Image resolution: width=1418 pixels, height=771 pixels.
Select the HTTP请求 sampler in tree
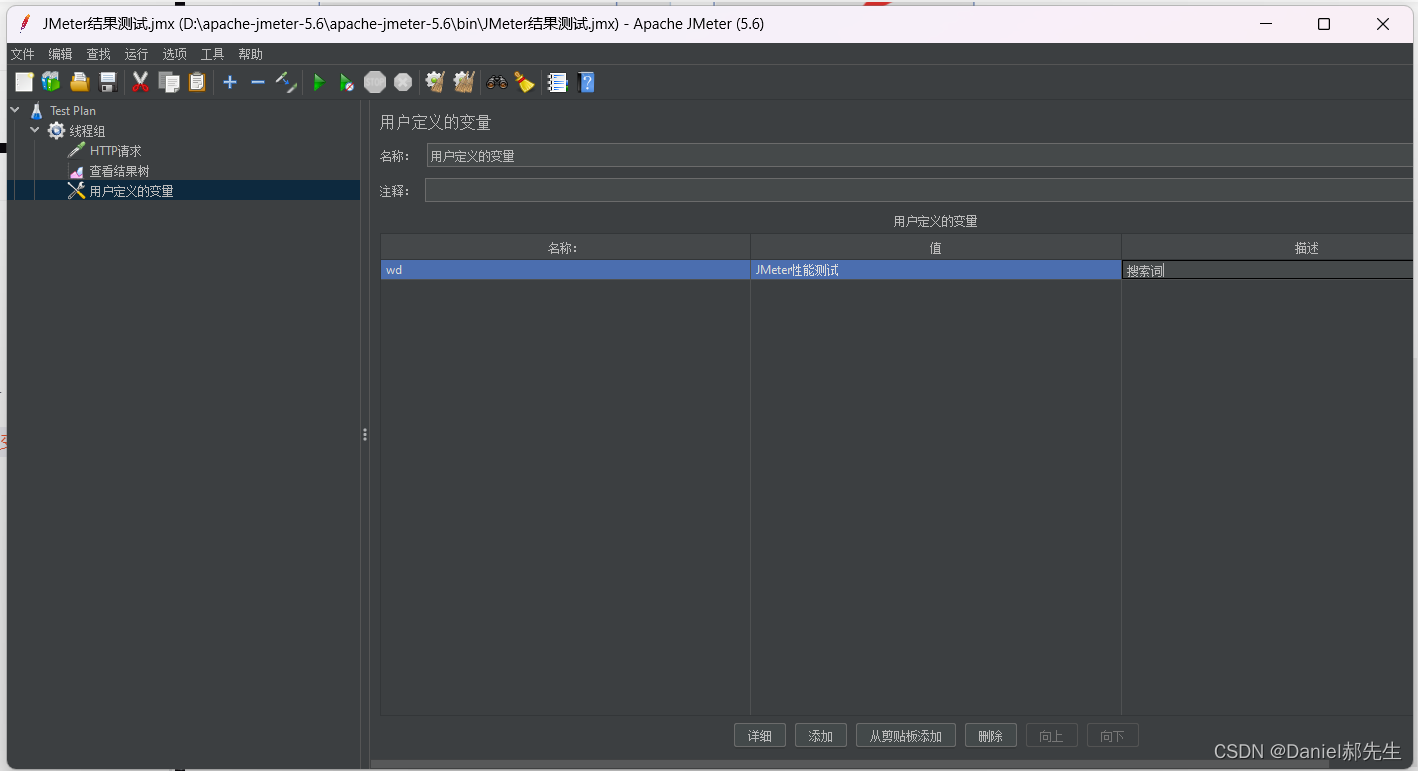[x=115, y=151]
